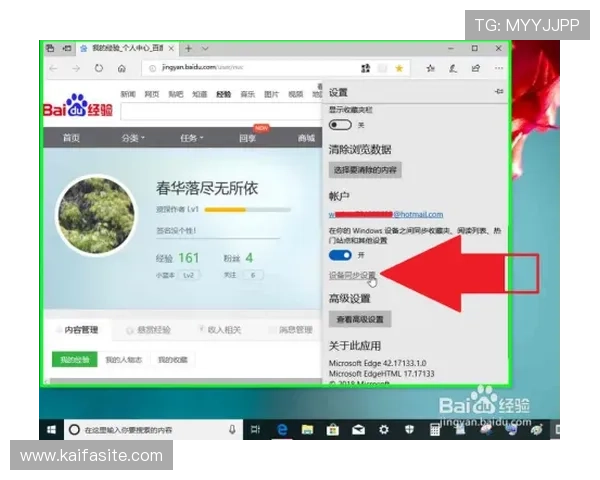Screen dimensions: 600x480
Task: Switch to the 消息管理 tab
Action: click(x=291, y=330)
